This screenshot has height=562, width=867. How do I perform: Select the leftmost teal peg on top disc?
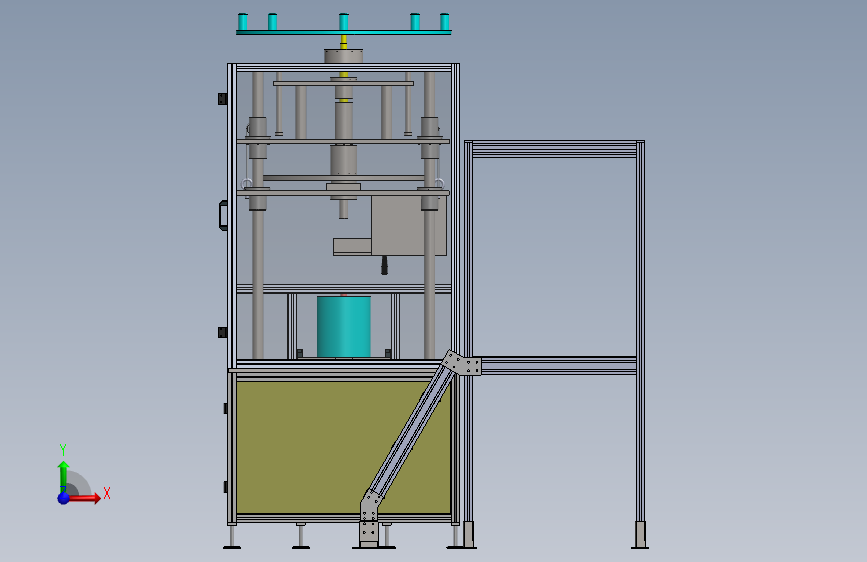[243, 22]
